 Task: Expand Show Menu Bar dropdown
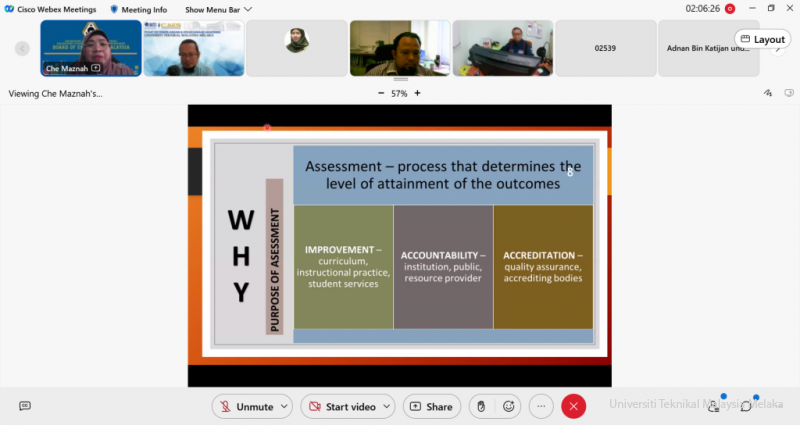218,9
